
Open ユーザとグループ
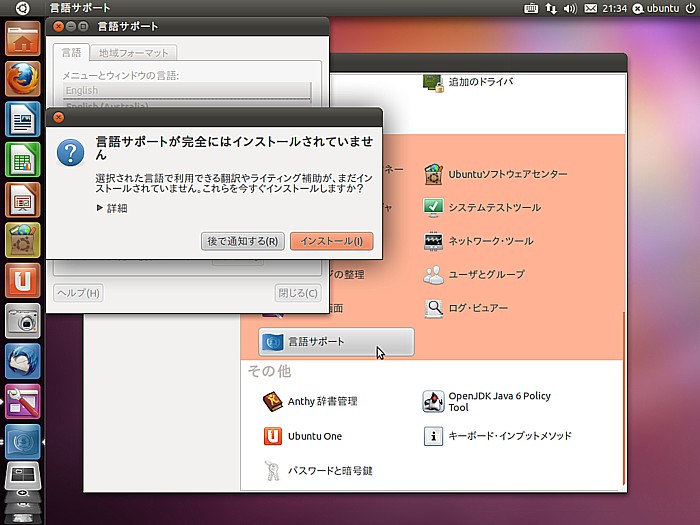pos(473,275)
